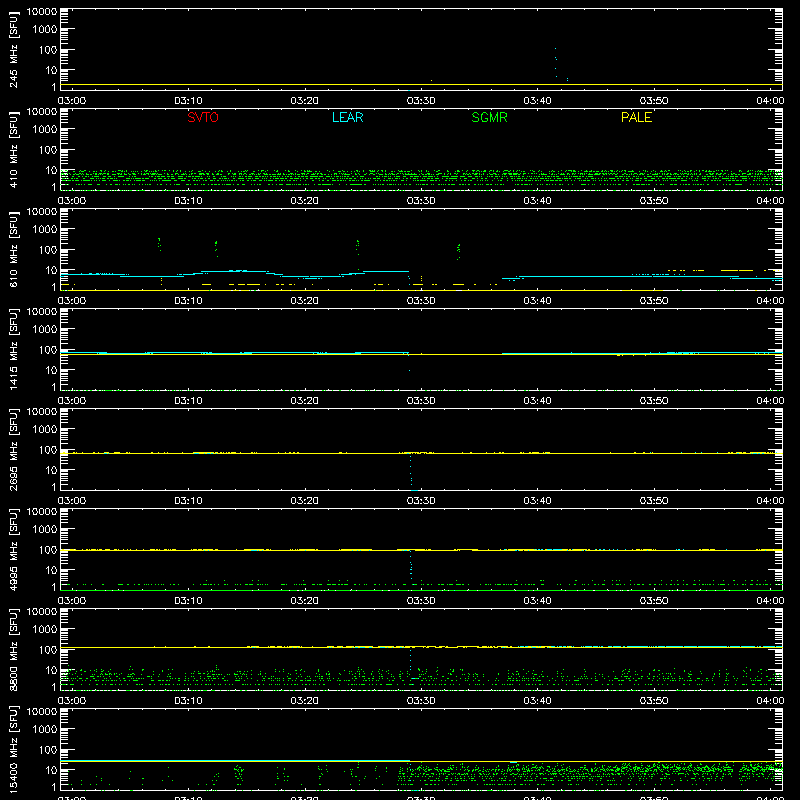The width and height of the screenshot is (800, 800).
Task: Click the cyan dropout near 03:29 at 2695 MHz
Action: (x=411, y=472)
